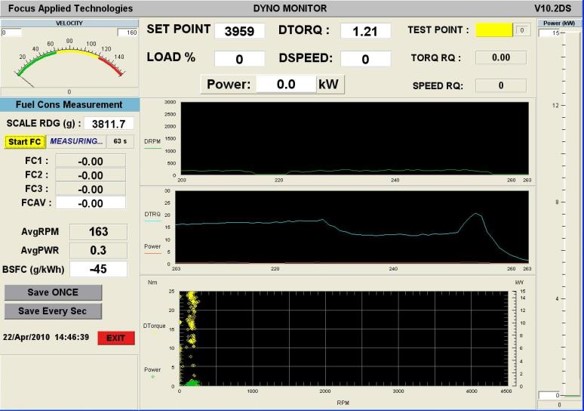Click the DRPM legend line icon
Image resolution: width=584 pixels, height=411 pixels.
[x=152, y=148]
